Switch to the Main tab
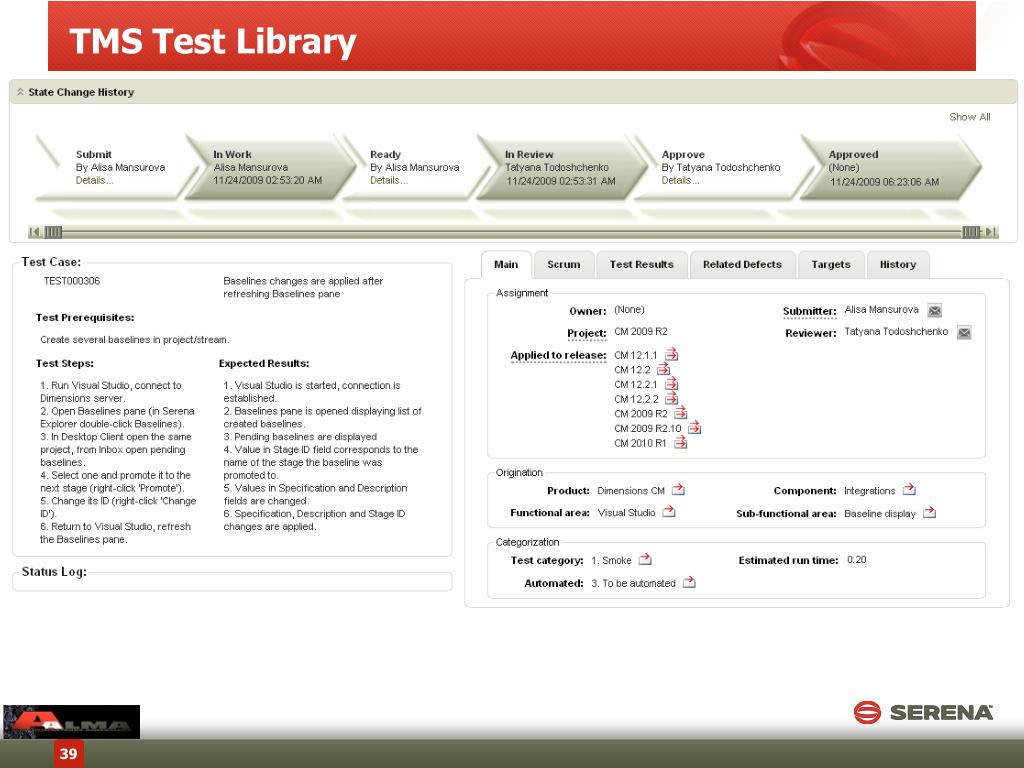 click(506, 264)
